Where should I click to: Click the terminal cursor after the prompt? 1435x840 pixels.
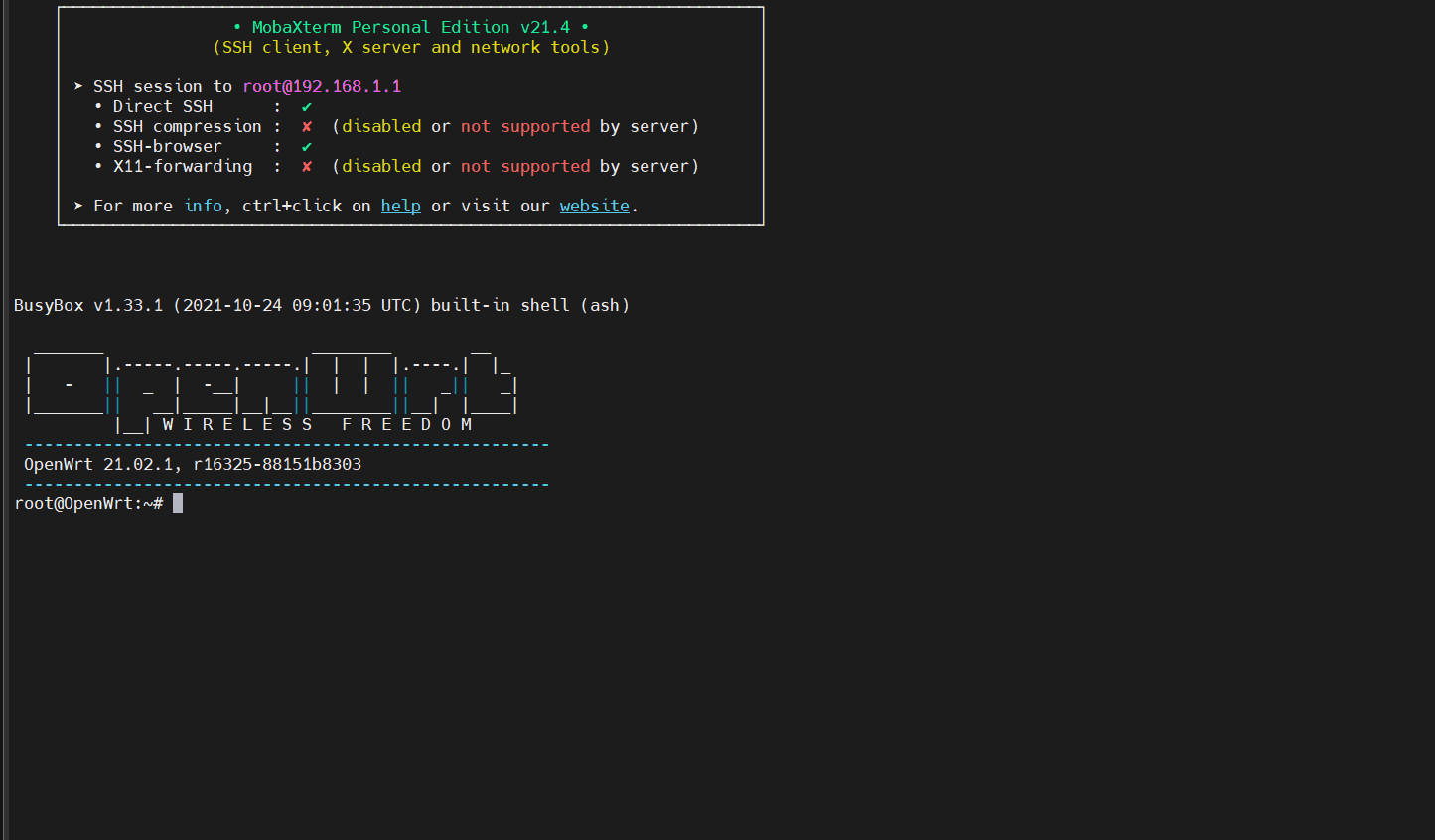178,503
